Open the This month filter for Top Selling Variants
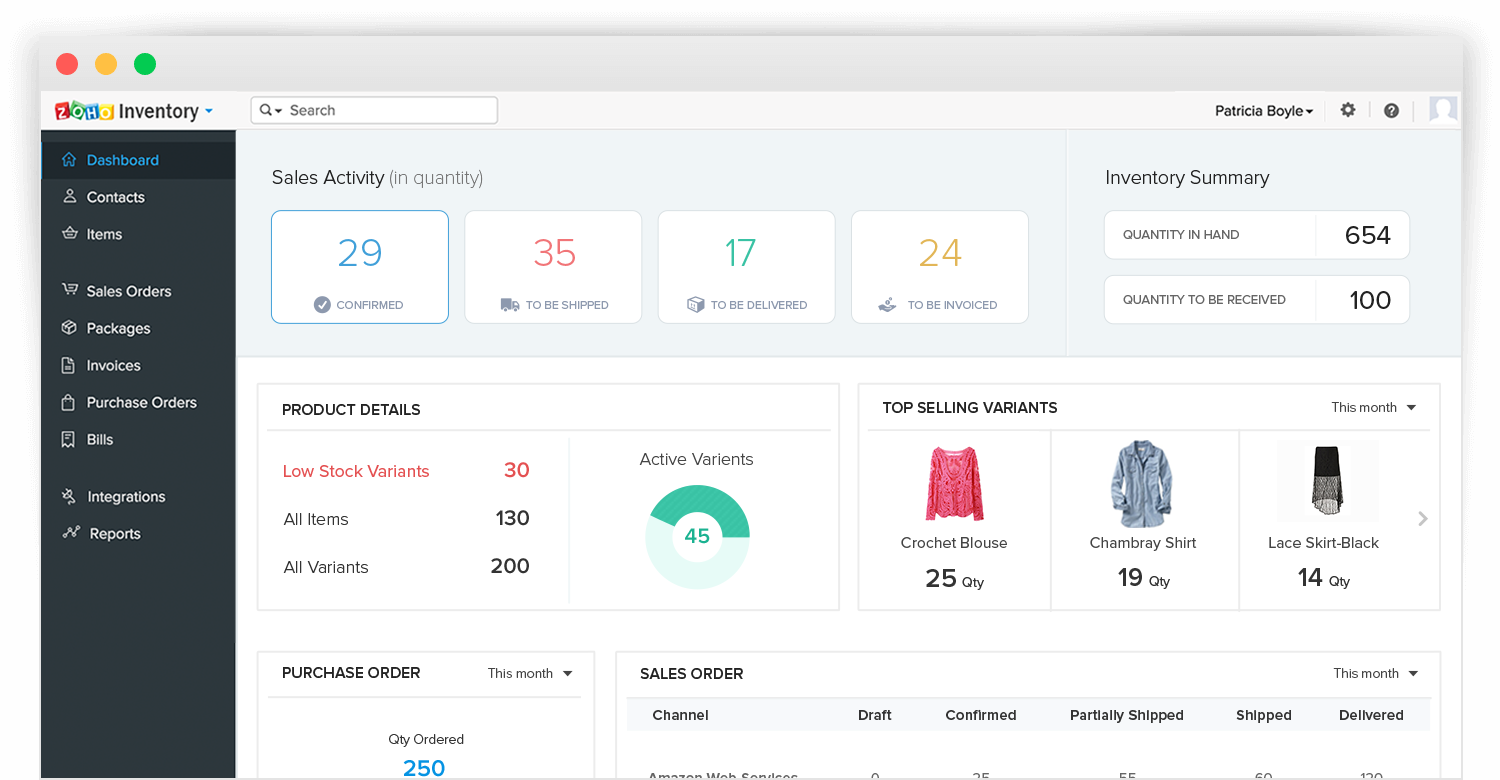 coord(1372,407)
